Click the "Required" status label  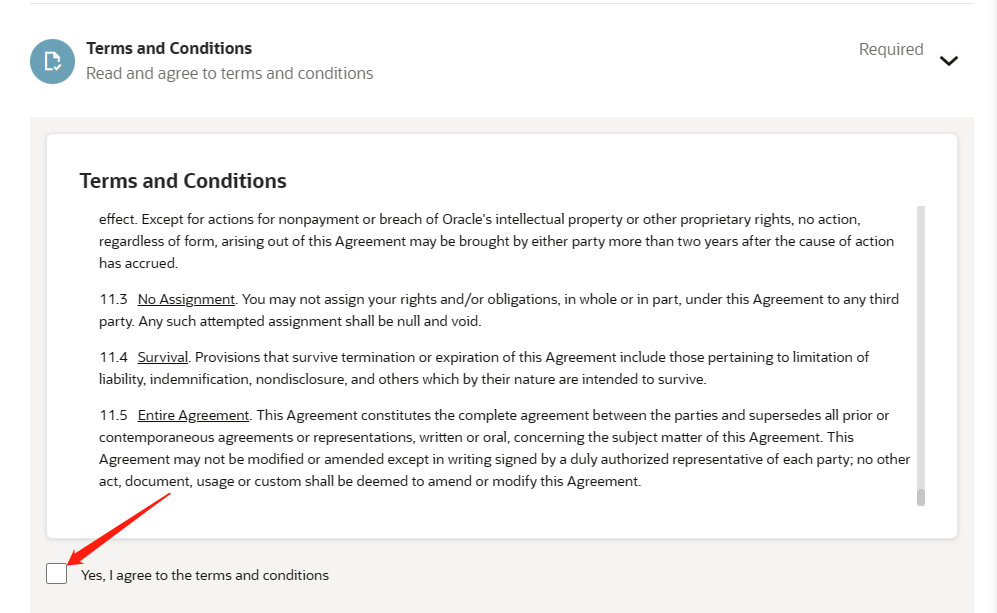[891, 49]
